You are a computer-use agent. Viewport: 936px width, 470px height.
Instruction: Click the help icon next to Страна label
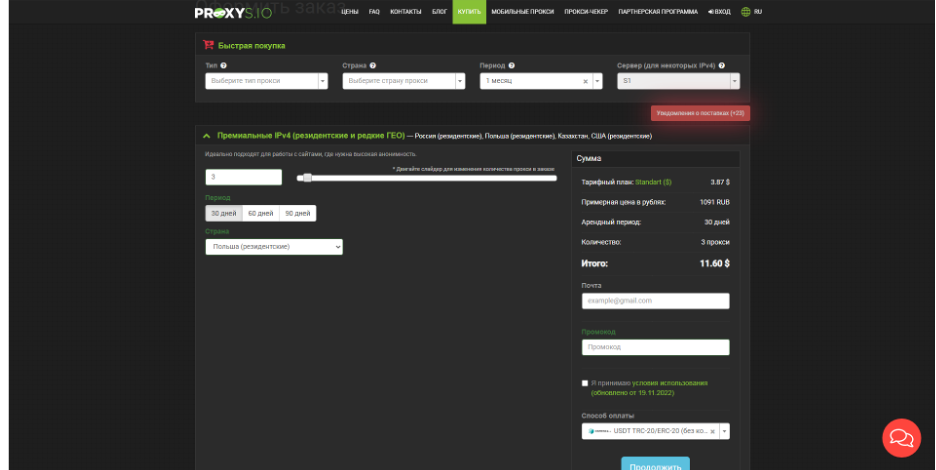(372, 66)
